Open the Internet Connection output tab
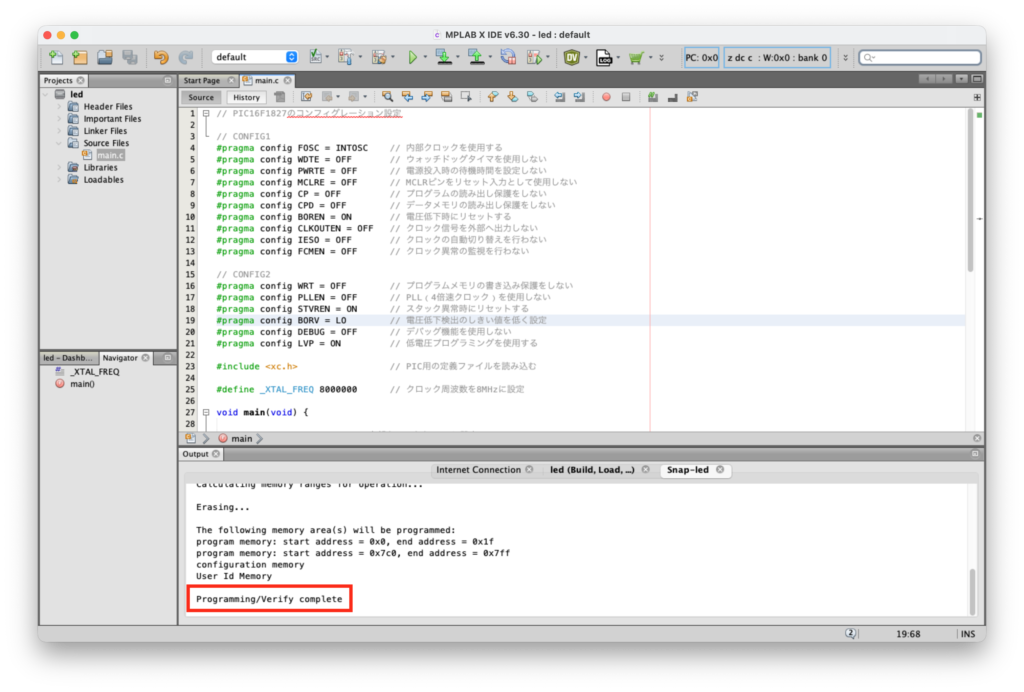 coord(478,469)
